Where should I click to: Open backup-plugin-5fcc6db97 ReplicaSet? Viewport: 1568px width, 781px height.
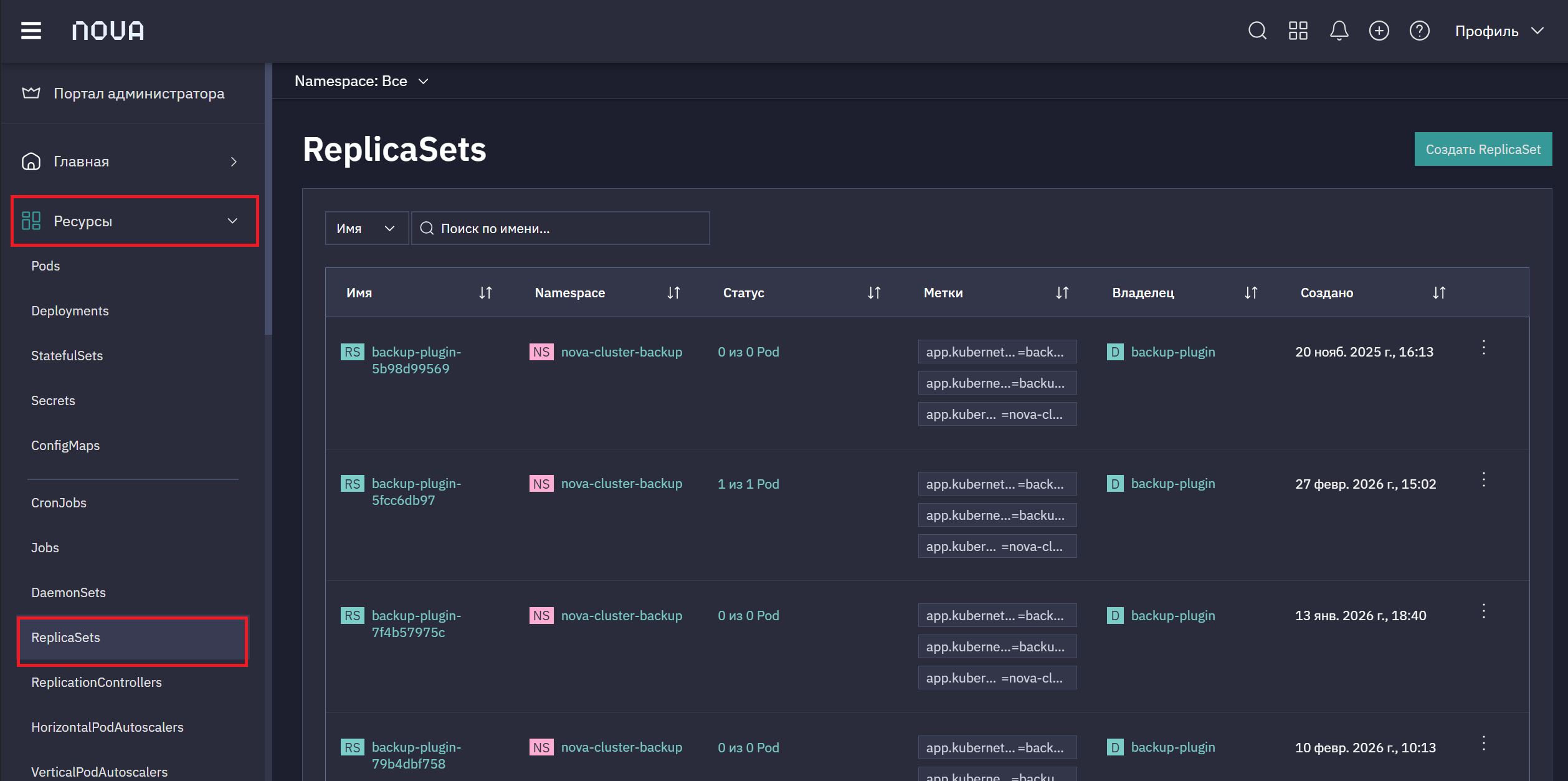click(416, 492)
